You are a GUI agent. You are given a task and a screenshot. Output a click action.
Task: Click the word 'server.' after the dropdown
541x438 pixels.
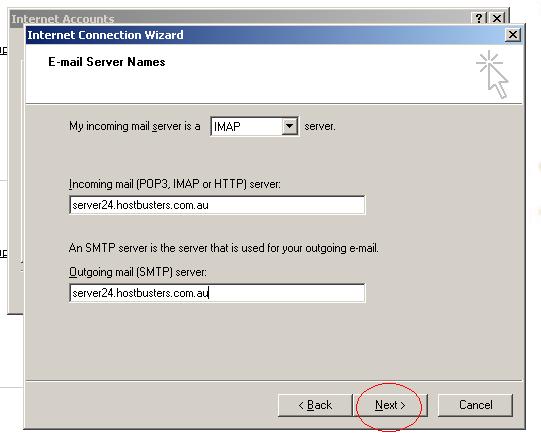tap(319, 126)
